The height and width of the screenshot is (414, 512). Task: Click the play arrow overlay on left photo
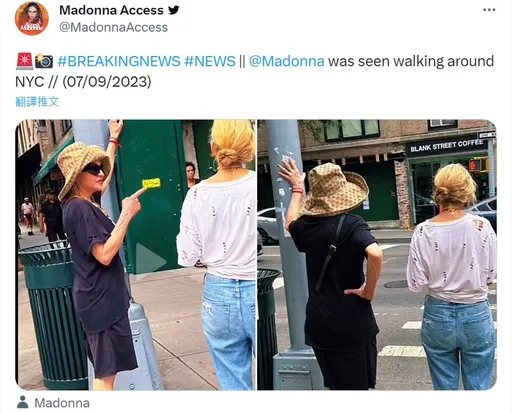coord(150,259)
